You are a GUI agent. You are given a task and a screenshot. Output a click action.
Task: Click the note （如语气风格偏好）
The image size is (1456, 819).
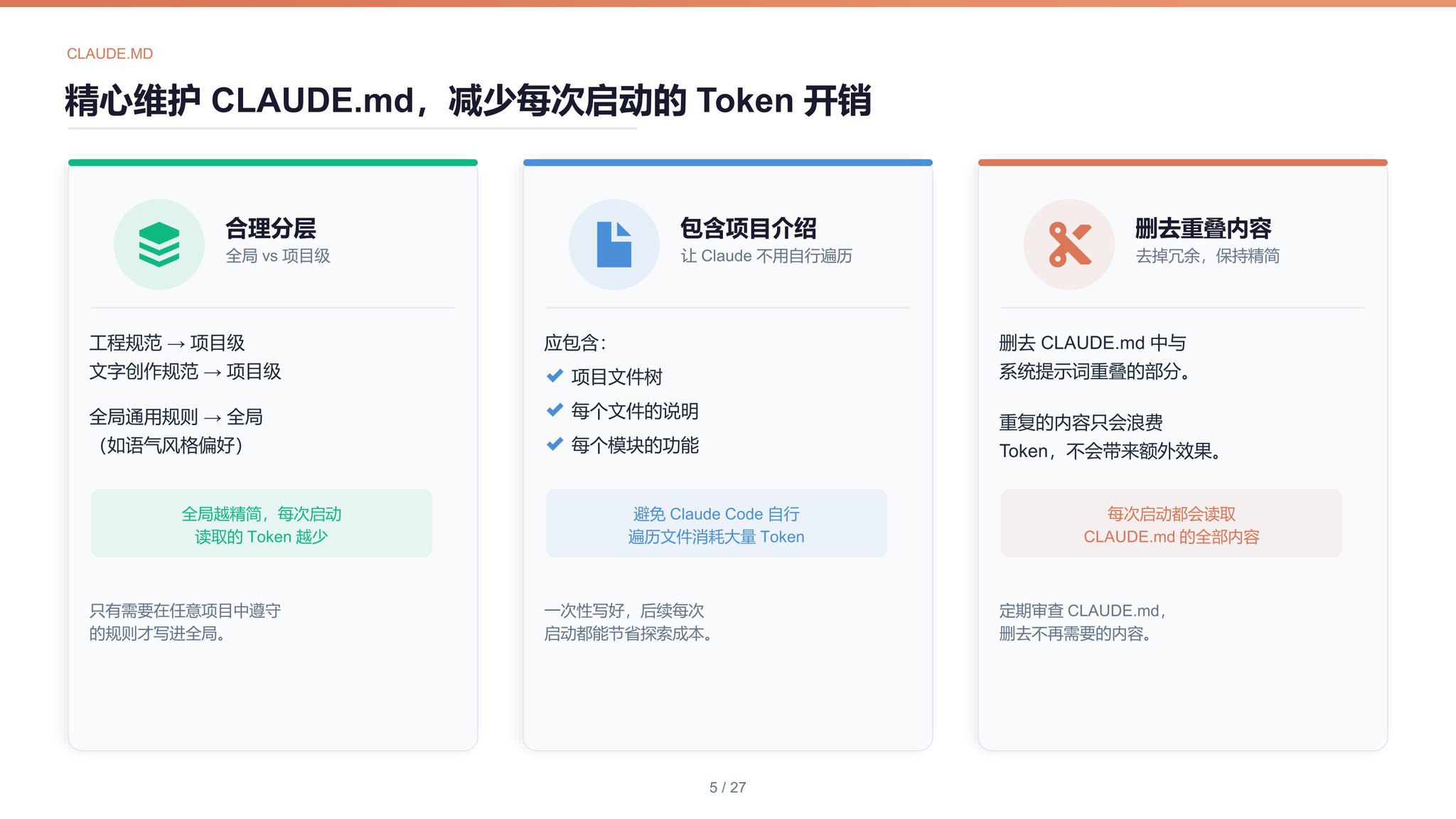171,445
